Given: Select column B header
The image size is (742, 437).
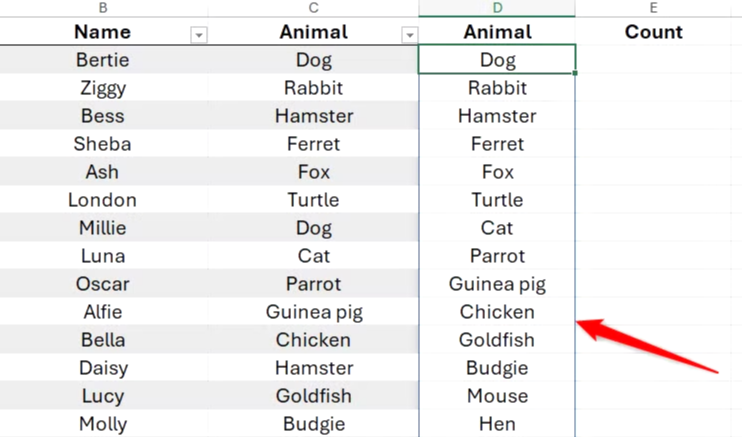Looking at the screenshot, I should (x=103, y=8).
